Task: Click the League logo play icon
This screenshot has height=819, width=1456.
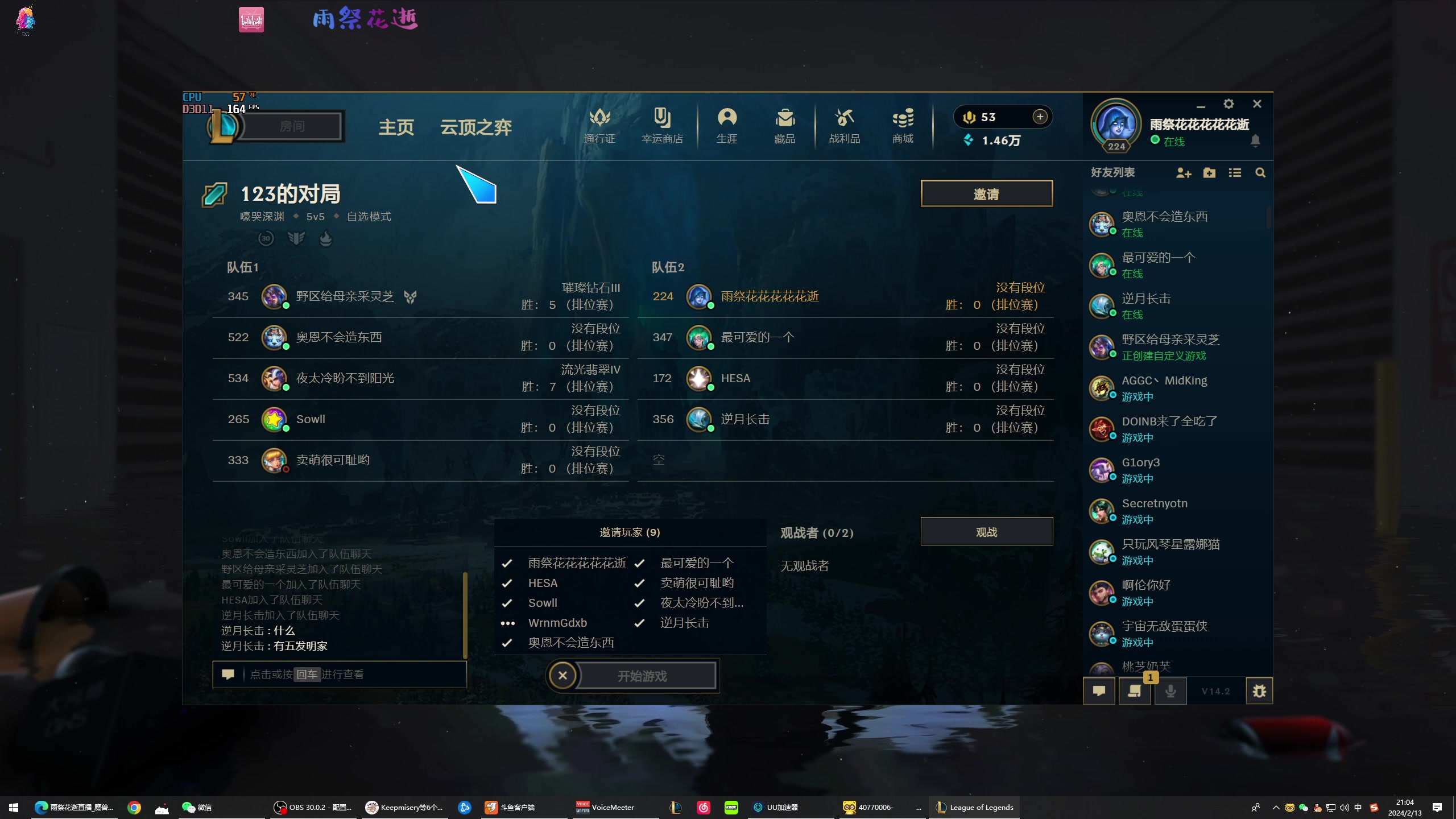Action: (223, 126)
